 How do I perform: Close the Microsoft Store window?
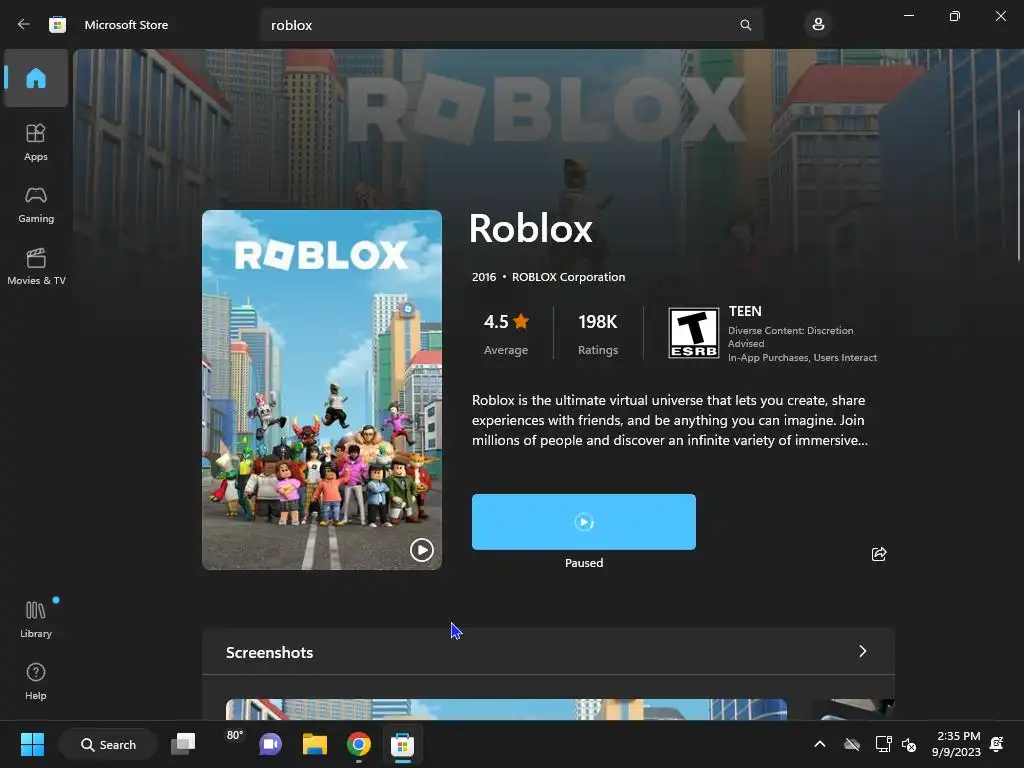pyautogui.click(x=1000, y=16)
